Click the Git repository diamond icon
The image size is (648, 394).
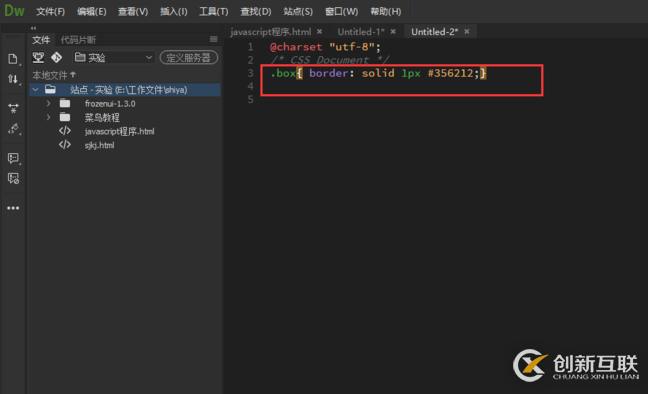click(x=57, y=57)
